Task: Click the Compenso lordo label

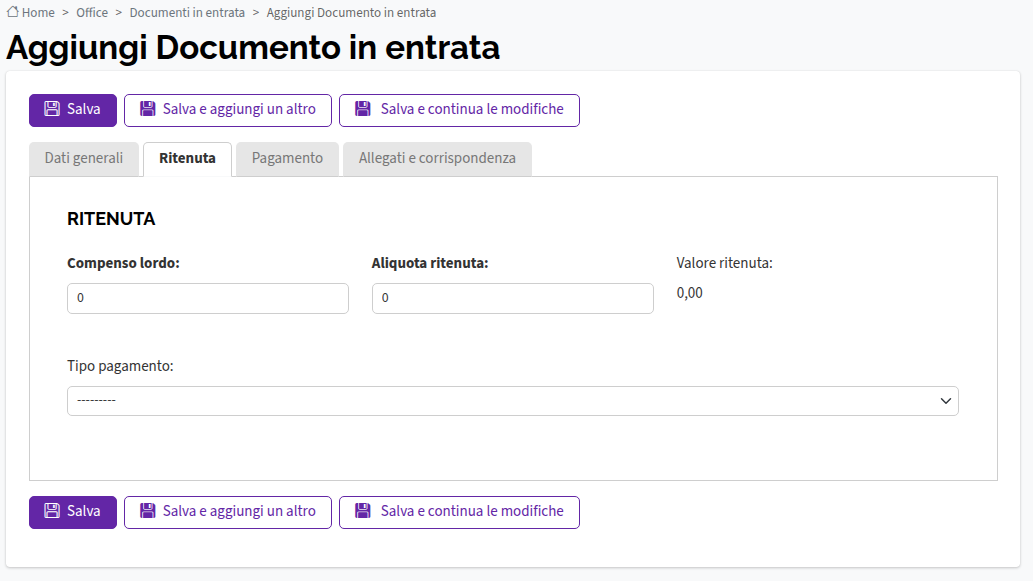Action: click(123, 263)
